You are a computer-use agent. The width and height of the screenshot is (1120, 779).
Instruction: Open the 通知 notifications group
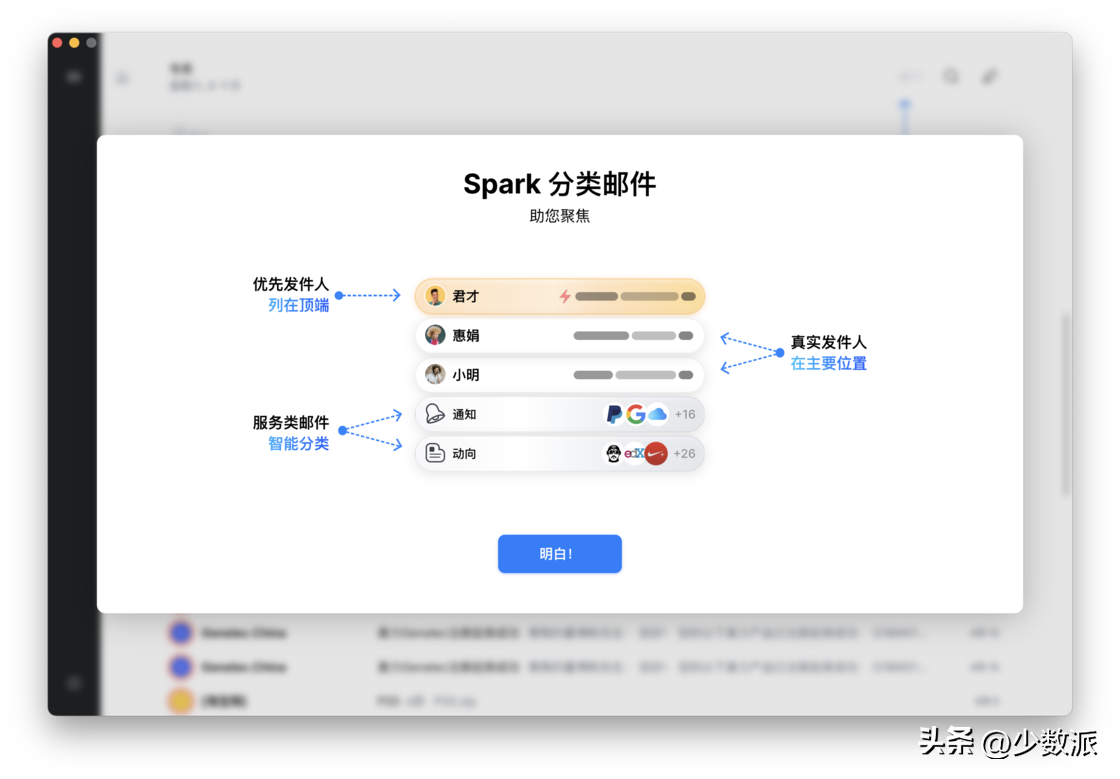point(559,414)
